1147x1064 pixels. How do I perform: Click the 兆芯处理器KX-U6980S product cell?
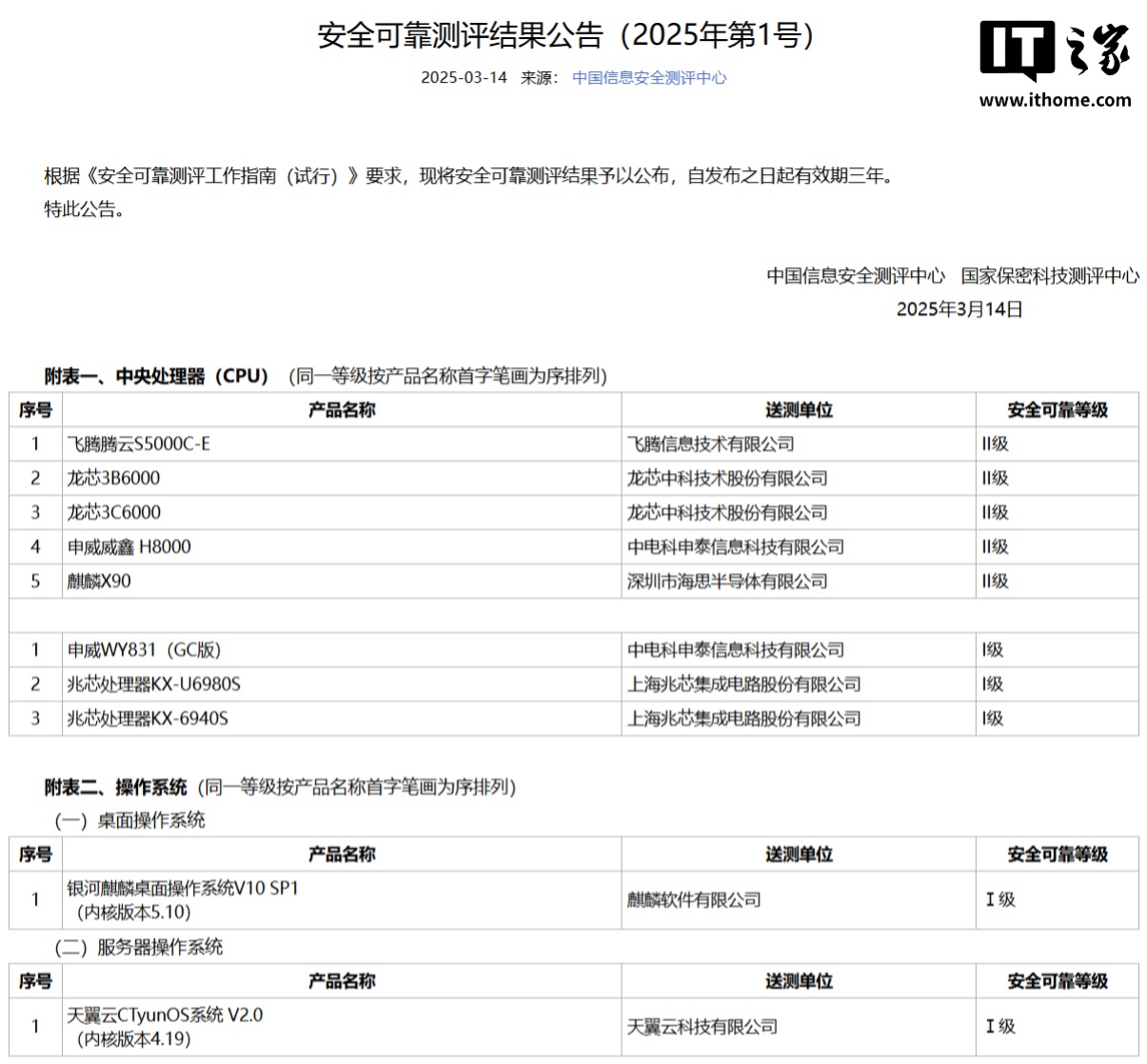point(153,684)
